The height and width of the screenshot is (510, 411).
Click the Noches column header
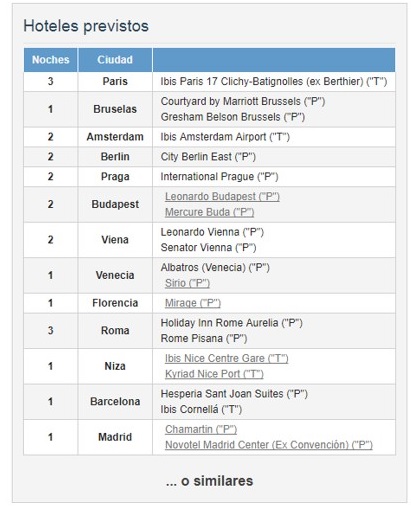point(51,60)
